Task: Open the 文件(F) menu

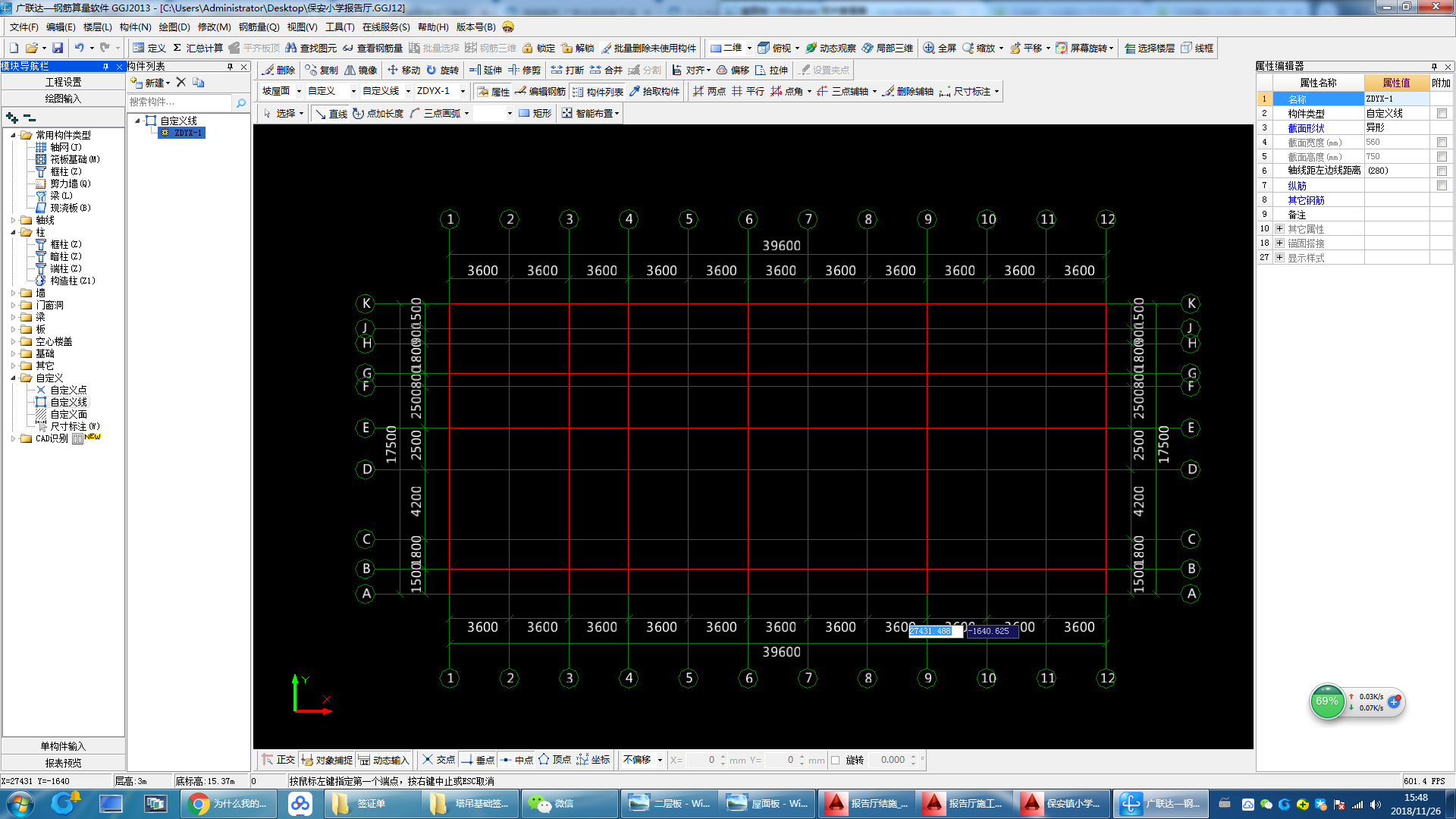Action: [24, 27]
